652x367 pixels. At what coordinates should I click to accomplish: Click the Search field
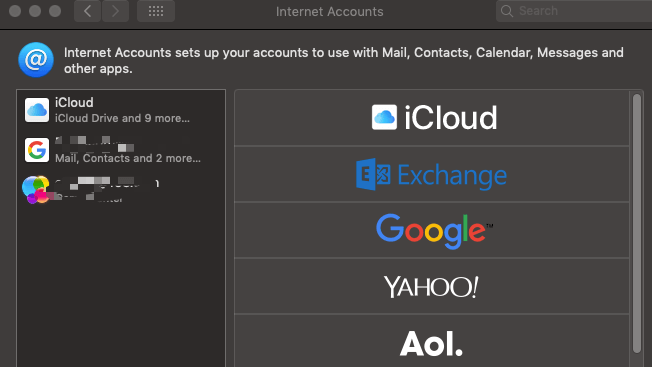(x=574, y=11)
